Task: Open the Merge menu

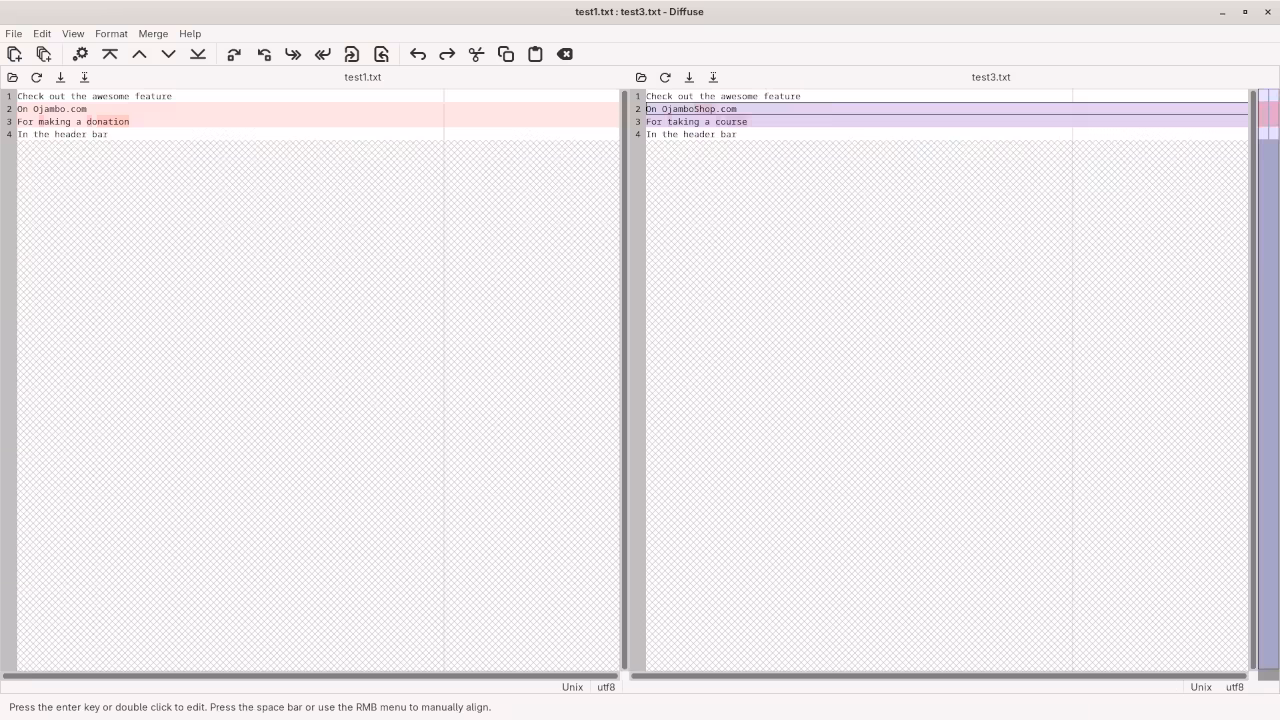Action: pyautogui.click(x=153, y=34)
